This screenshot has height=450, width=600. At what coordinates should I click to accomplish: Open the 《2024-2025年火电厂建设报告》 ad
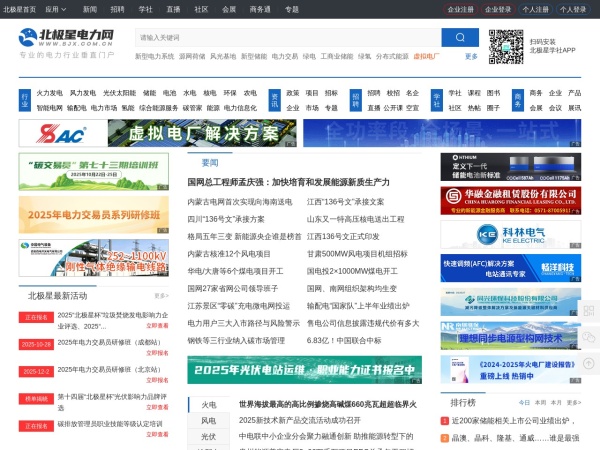pos(510,370)
